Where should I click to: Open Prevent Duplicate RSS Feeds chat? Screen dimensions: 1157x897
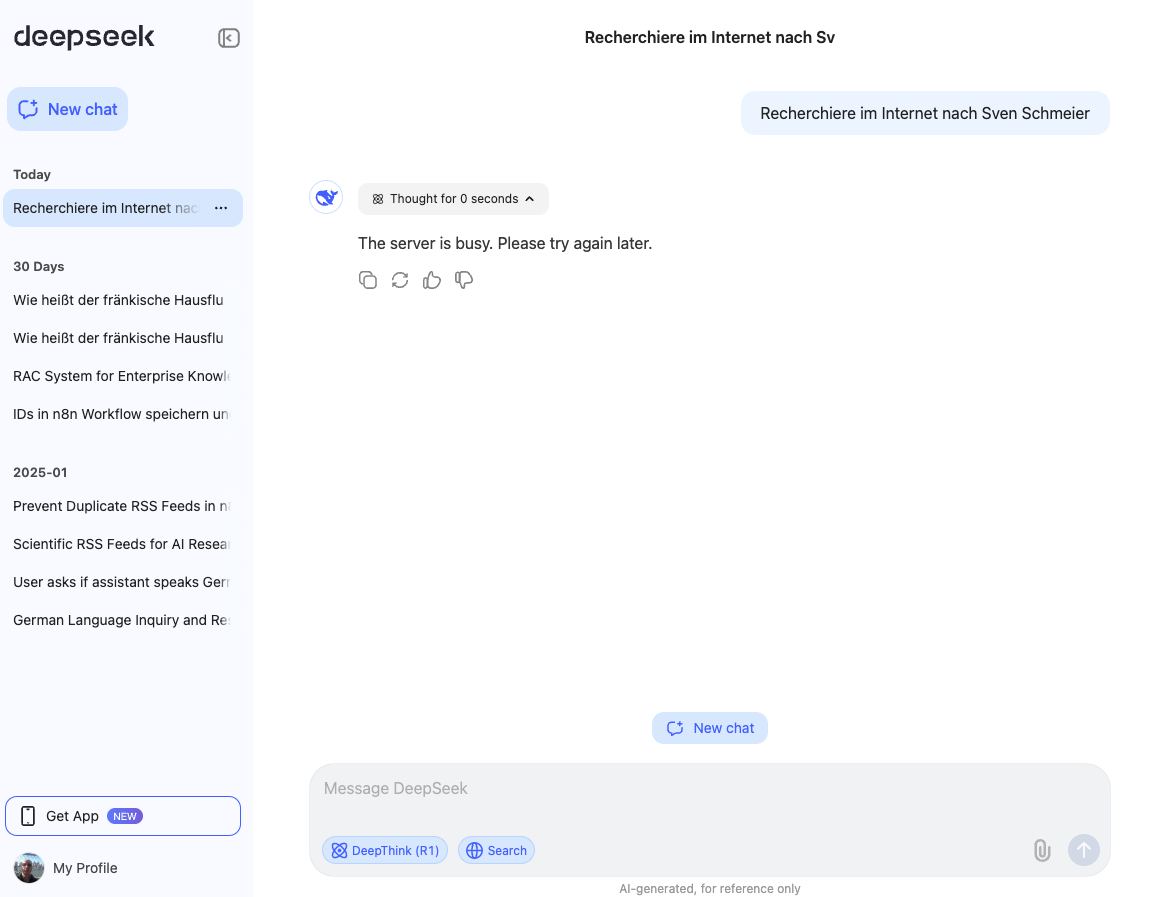tap(122, 506)
